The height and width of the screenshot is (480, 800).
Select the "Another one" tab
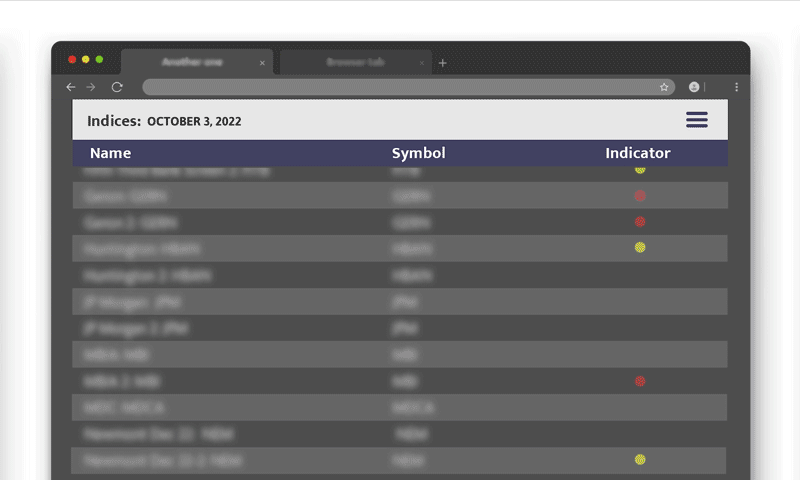click(192, 62)
